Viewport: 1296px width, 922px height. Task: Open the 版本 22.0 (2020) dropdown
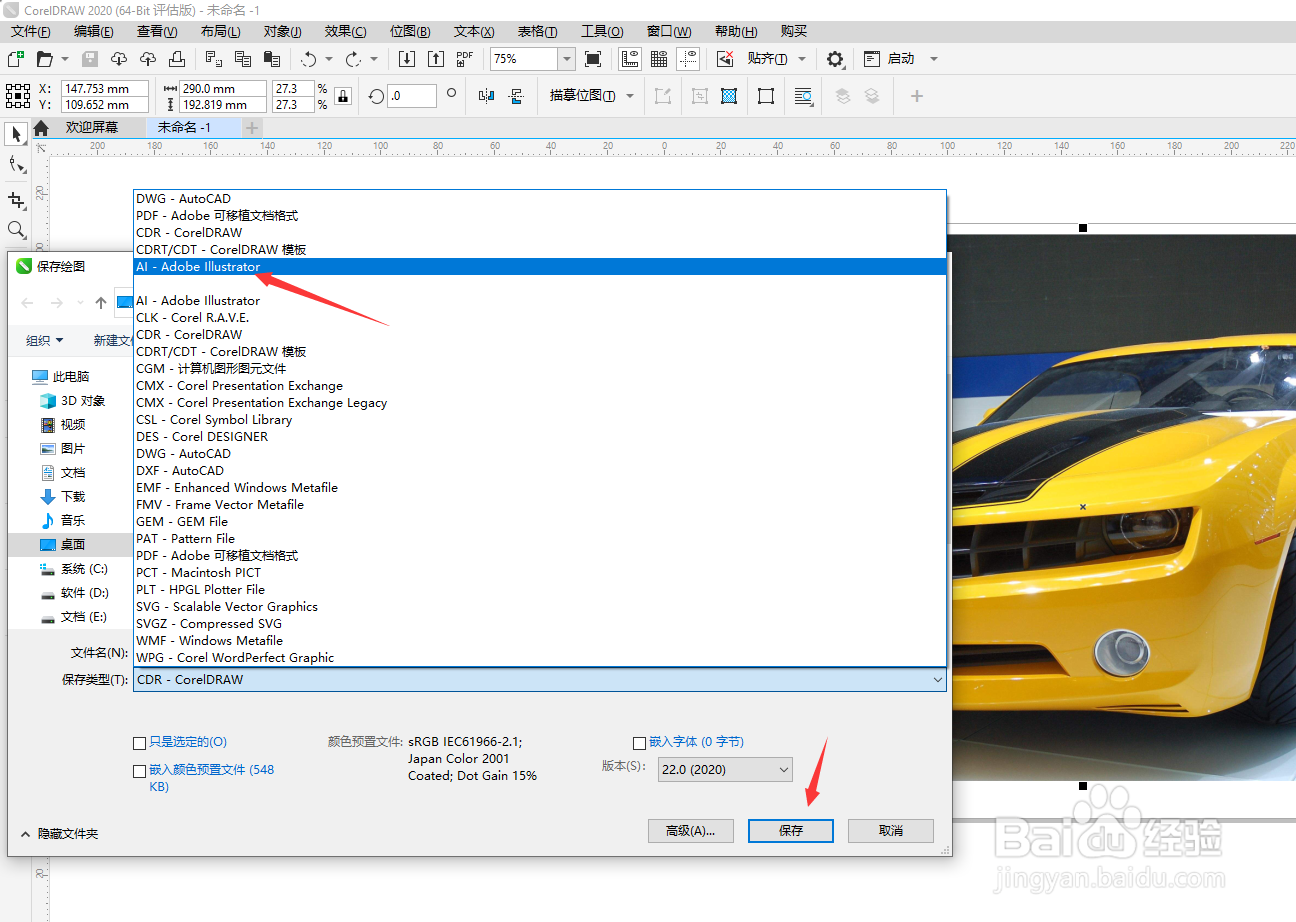point(725,770)
